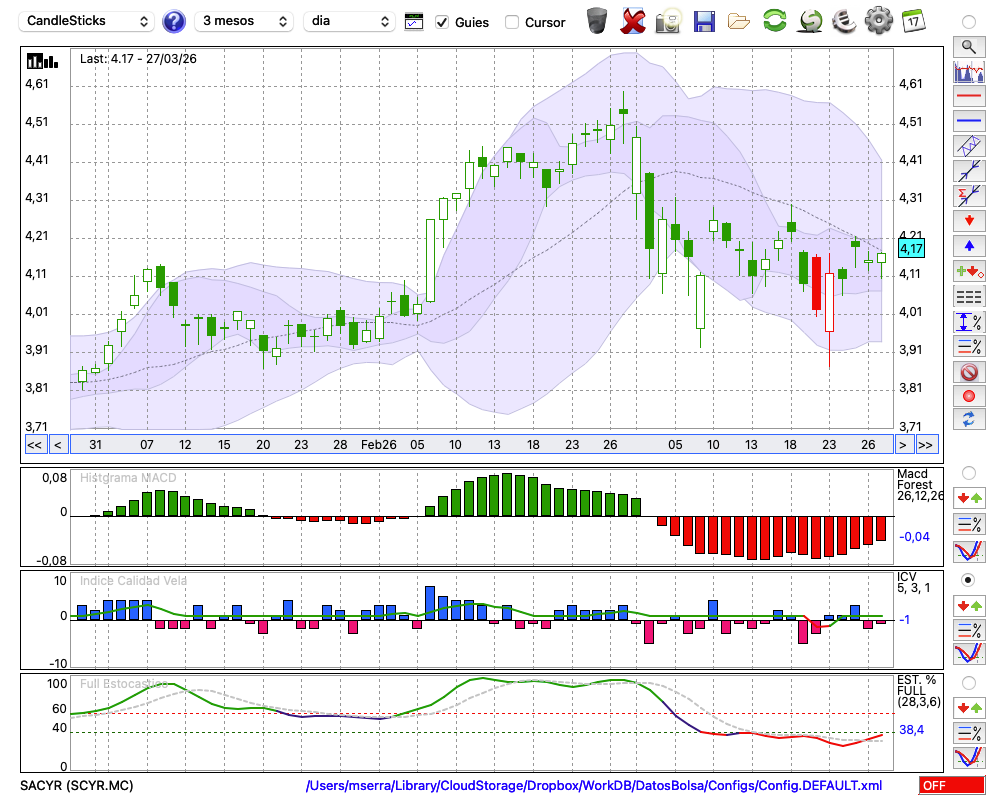Click the MACD panel lines percent icon
This screenshot has width=1000, height=800.
click(x=969, y=524)
